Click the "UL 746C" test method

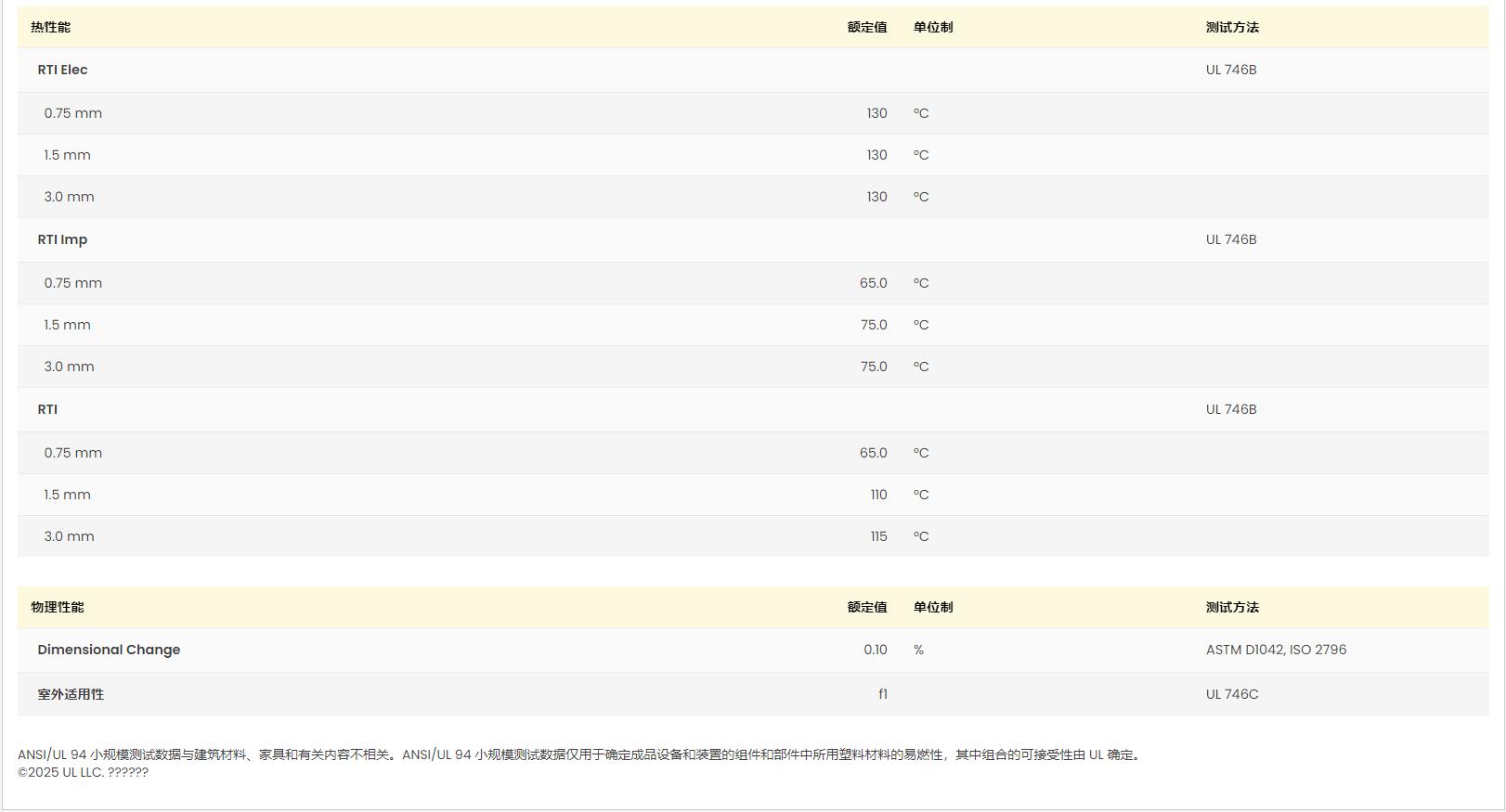click(x=1232, y=694)
